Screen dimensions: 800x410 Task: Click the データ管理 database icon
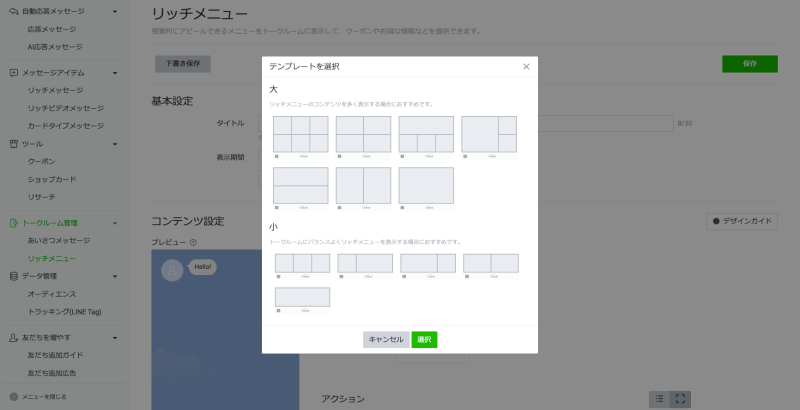pyautogui.click(x=13, y=276)
